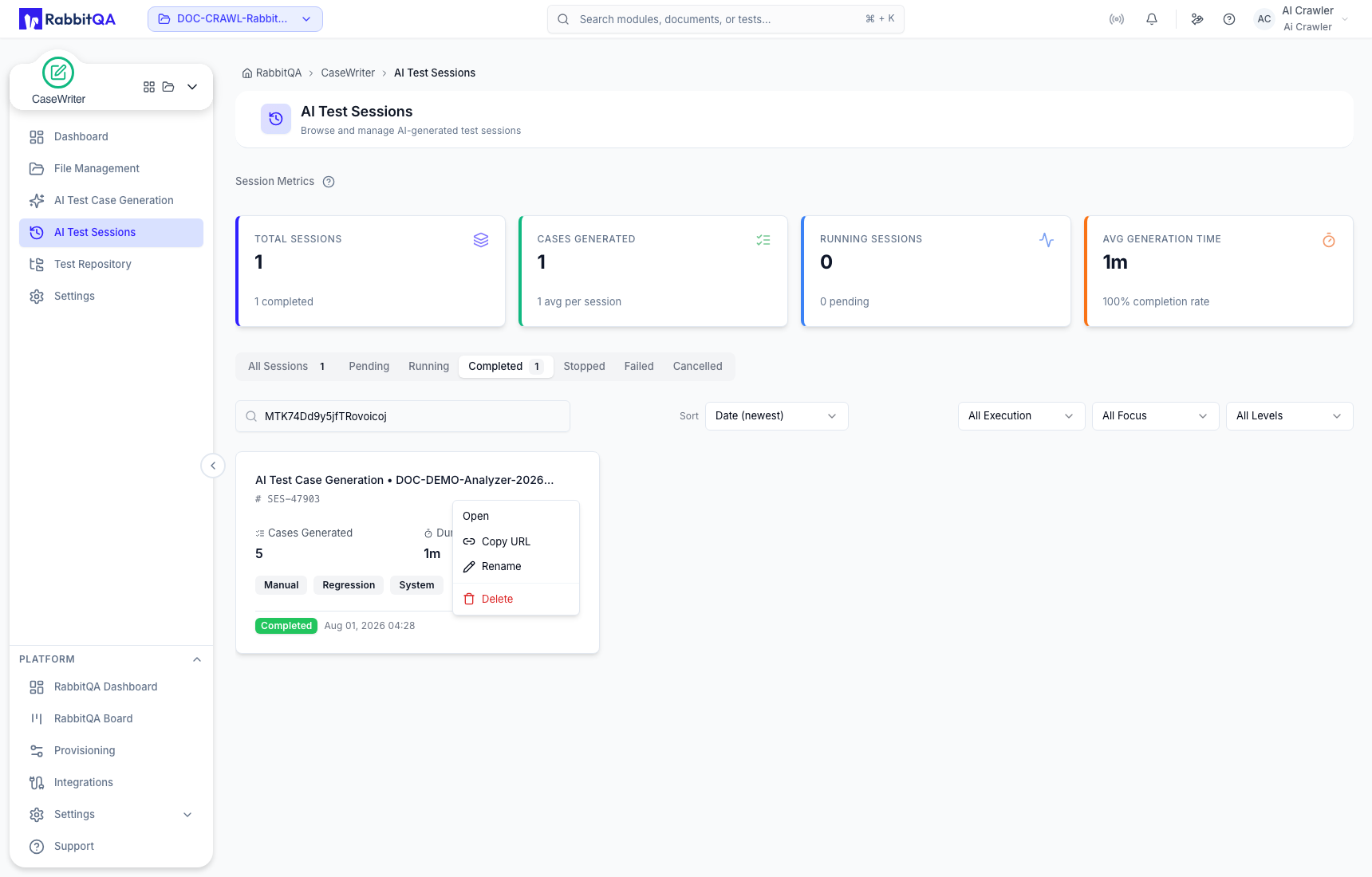1372x877 pixels.
Task: Expand the CaseWriter module chevron
Action: click(192, 87)
